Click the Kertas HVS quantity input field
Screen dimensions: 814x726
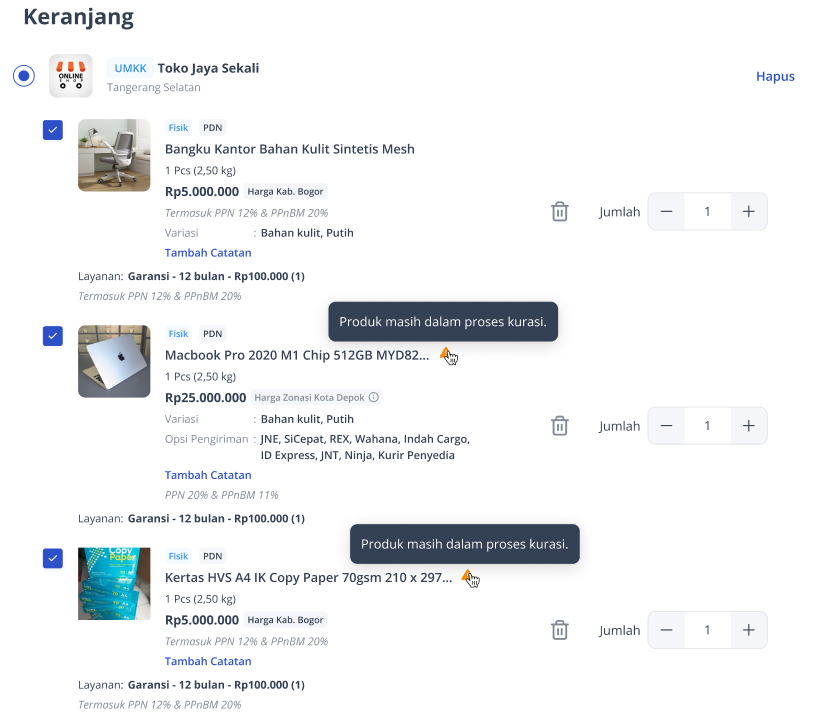tap(708, 630)
